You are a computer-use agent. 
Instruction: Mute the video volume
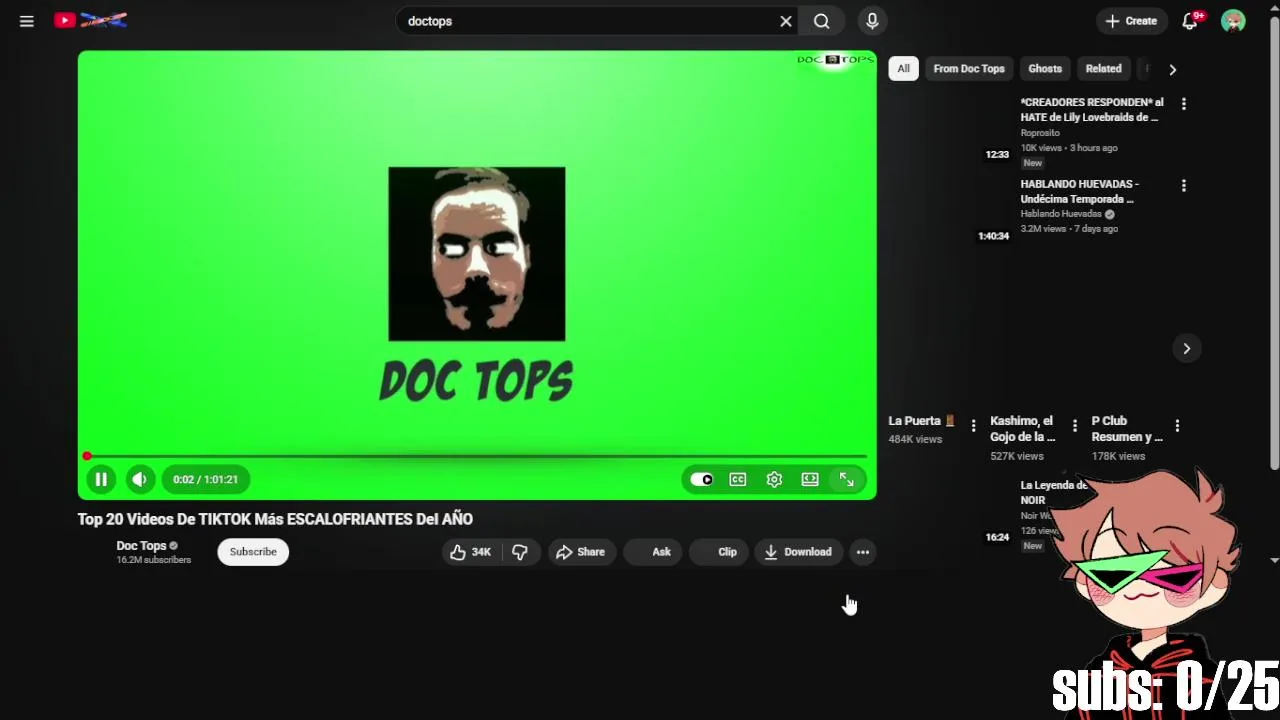click(139, 479)
